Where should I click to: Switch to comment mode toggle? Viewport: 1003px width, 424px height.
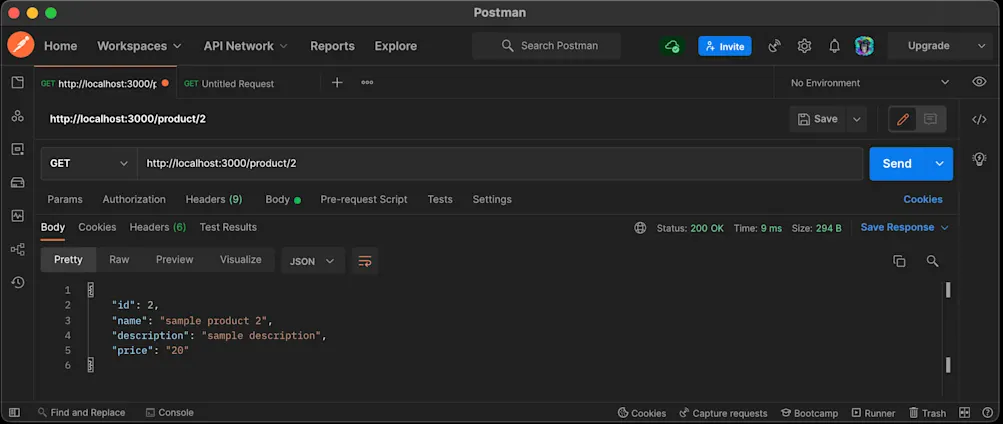[x=930, y=119]
